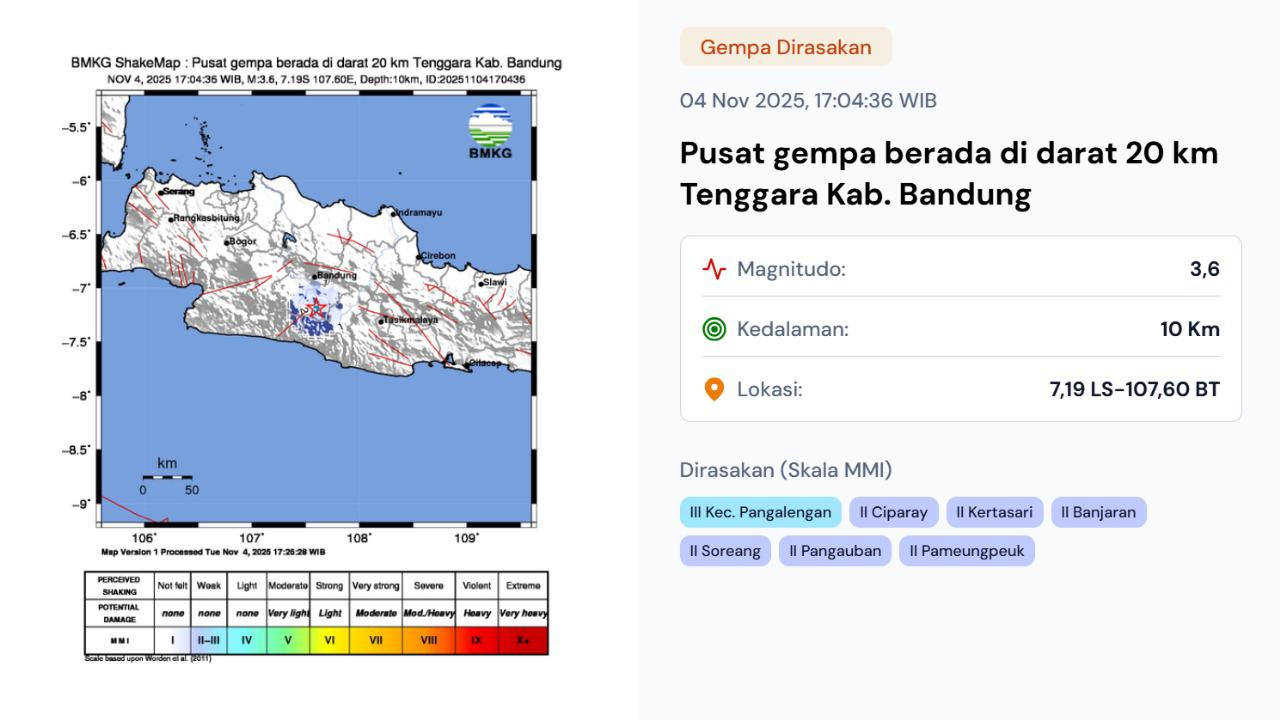Click the red MMI IX legend swatch
This screenshot has height=720, width=1280.
click(x=476, y=640)
